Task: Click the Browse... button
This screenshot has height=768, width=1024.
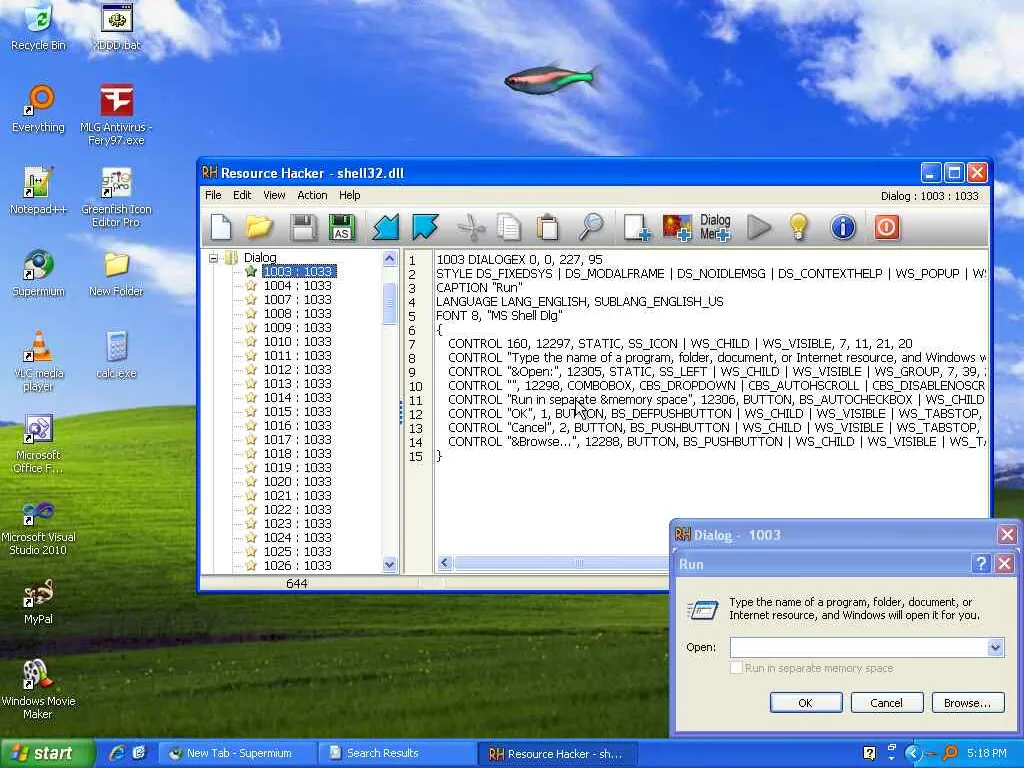Action: click(967, 703)
